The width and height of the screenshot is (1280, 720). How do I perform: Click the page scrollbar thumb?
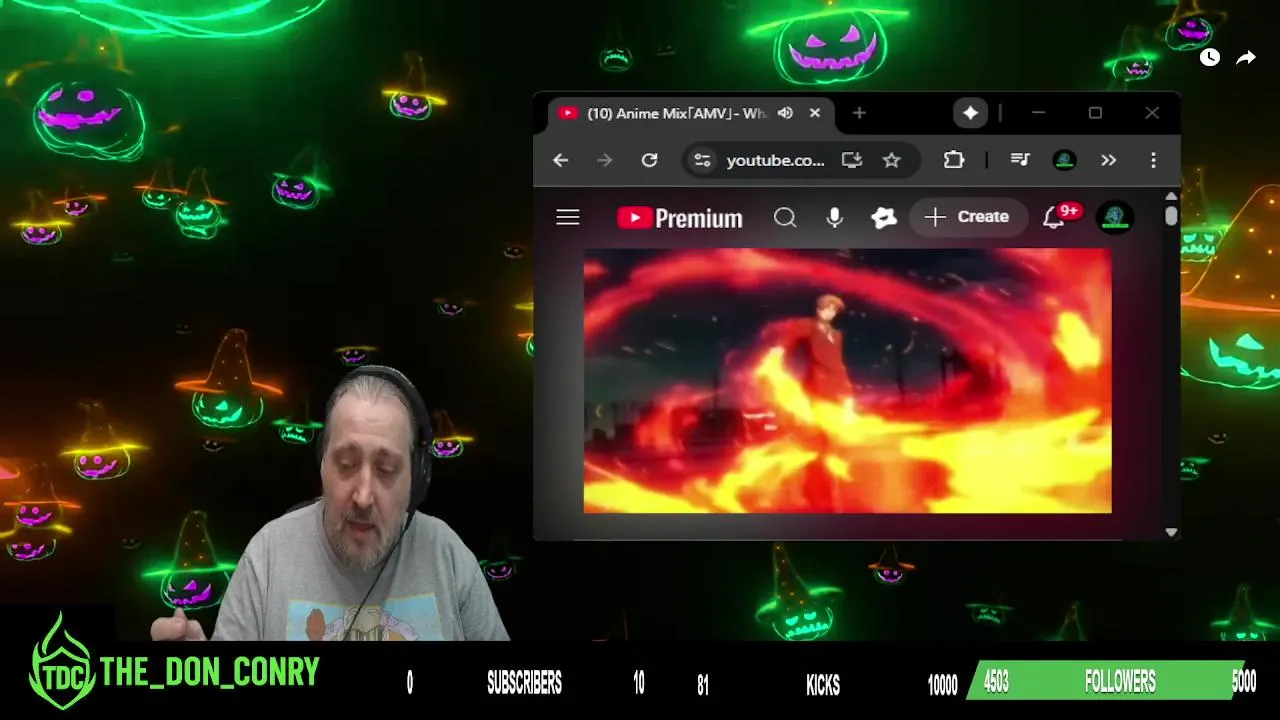pyautogui.click(x=1171, y=215)
